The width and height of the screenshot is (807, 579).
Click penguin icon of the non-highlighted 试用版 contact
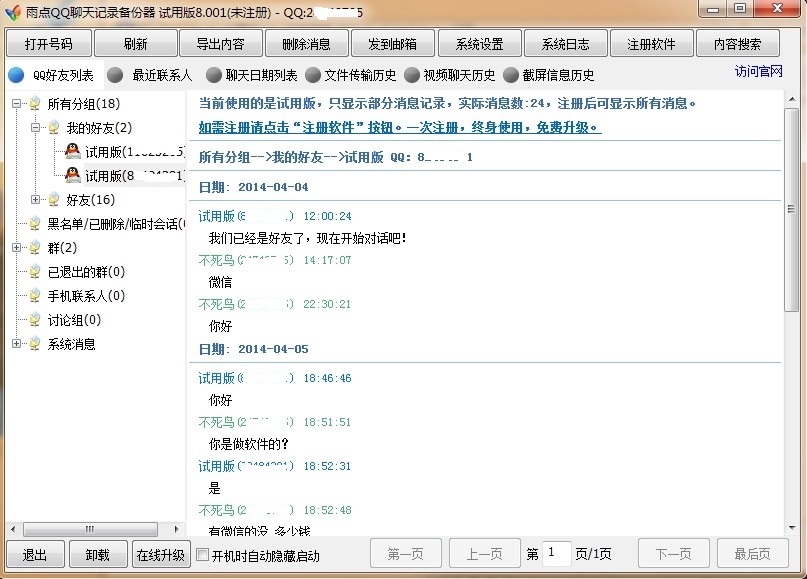pyautogui.click(x=72, y=152)
